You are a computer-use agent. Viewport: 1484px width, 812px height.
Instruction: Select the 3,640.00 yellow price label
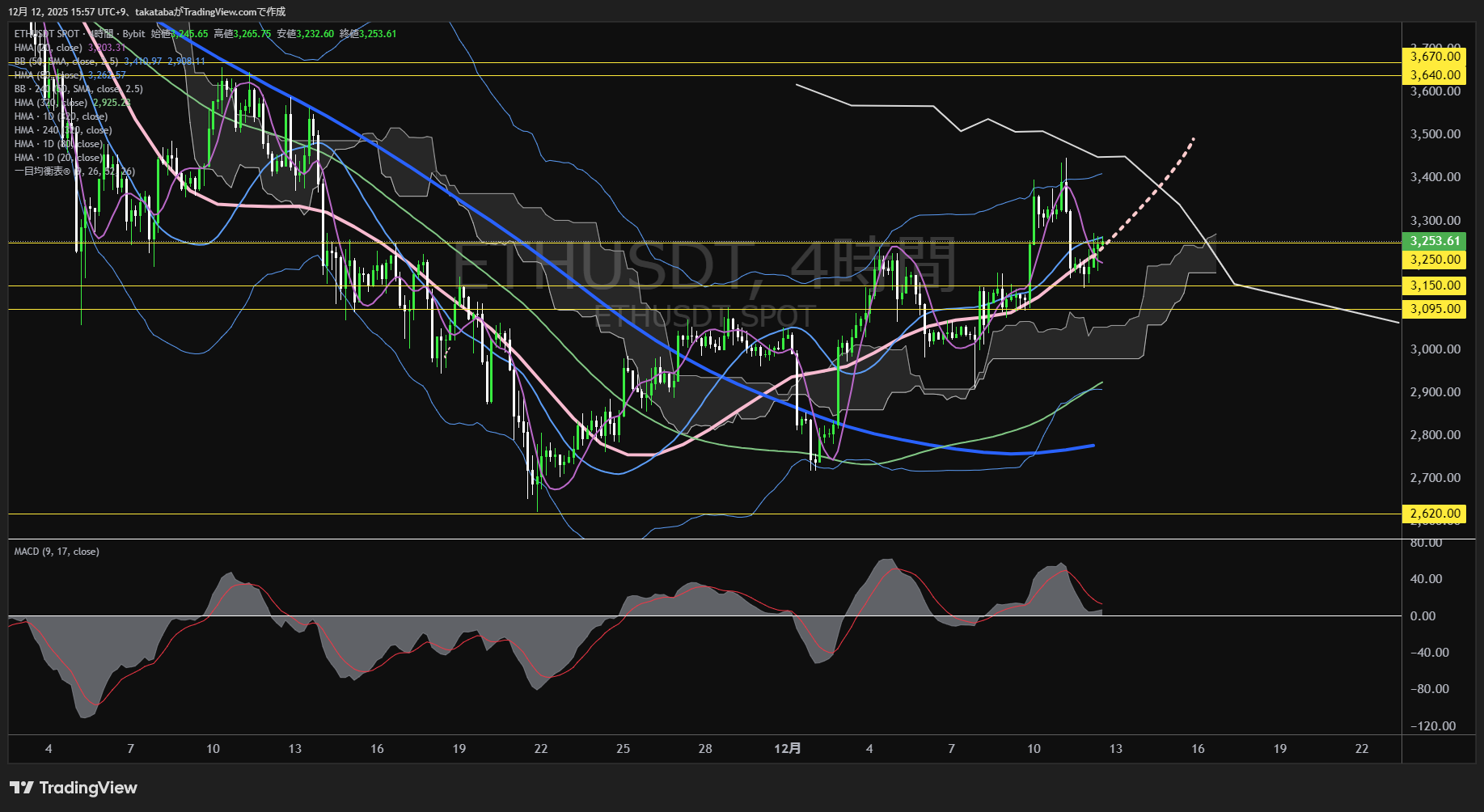(1435, 75)
